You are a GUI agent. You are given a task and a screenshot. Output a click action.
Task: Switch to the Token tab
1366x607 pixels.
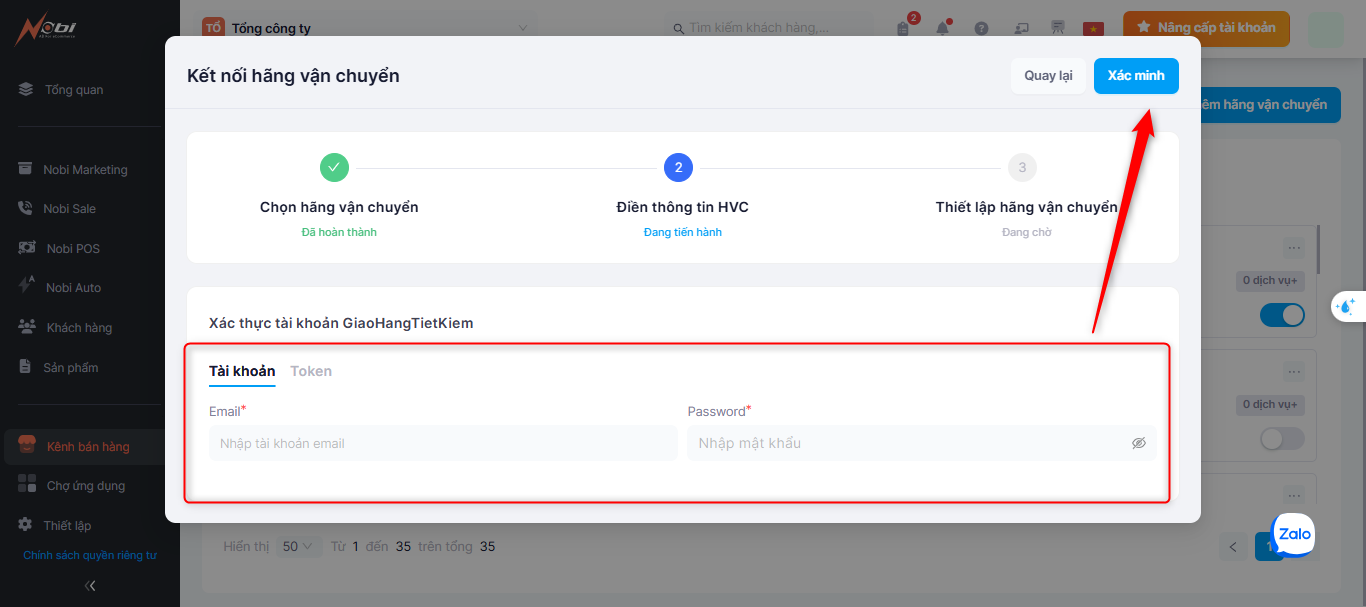pyautogui.click(x=311, y=371)
